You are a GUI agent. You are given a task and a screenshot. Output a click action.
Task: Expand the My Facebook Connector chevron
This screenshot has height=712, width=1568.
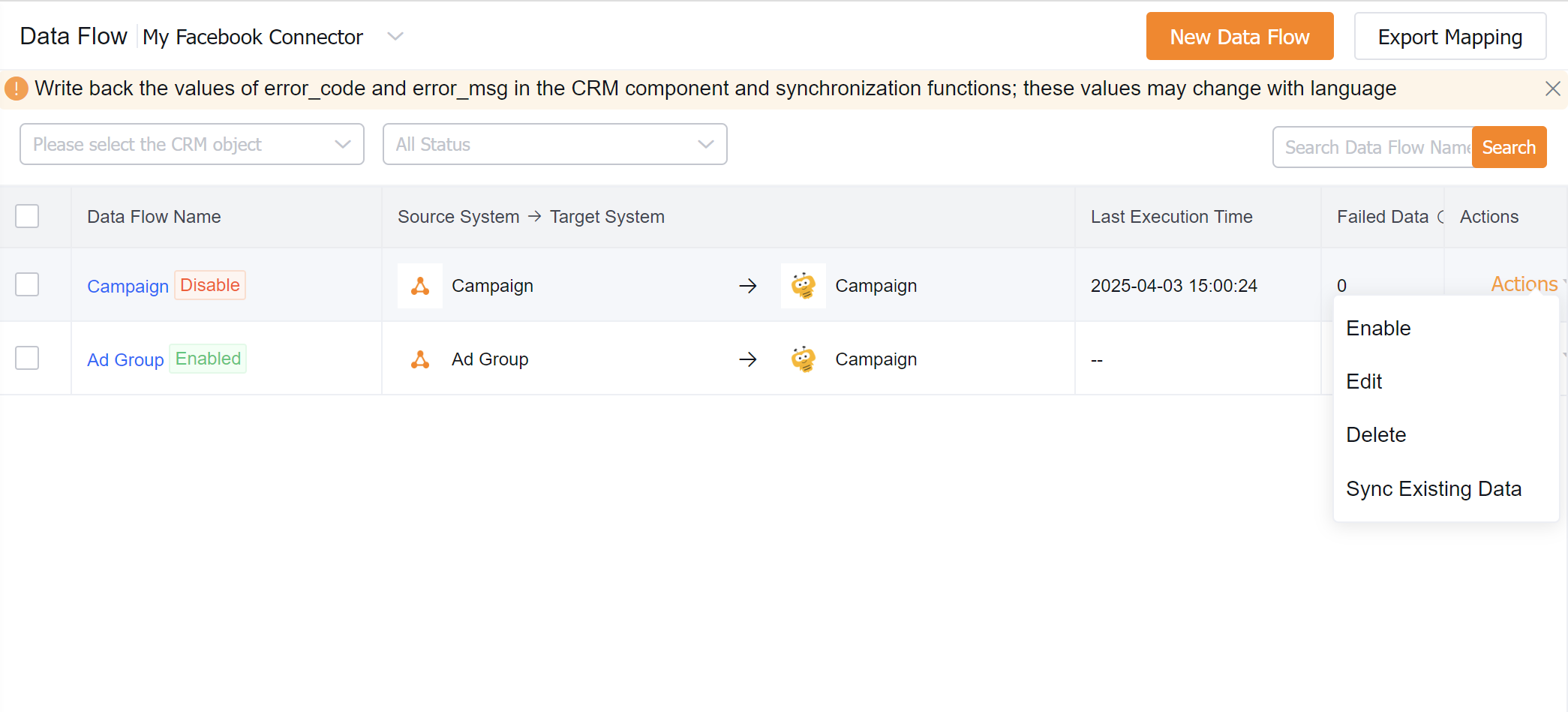click(395, 37)
